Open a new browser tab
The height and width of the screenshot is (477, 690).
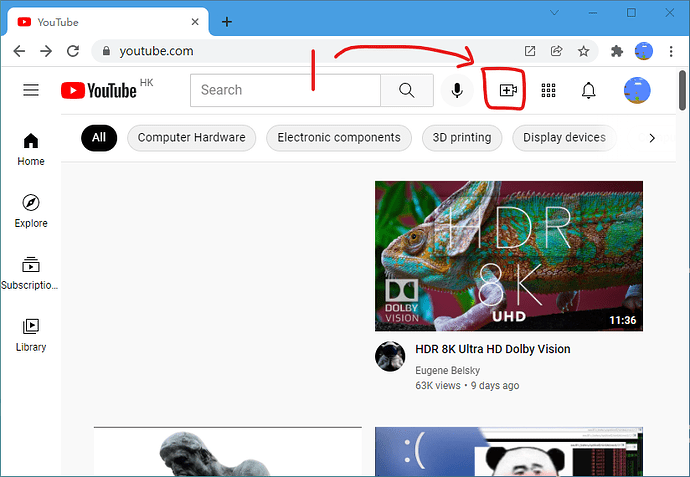coord(227,22)
